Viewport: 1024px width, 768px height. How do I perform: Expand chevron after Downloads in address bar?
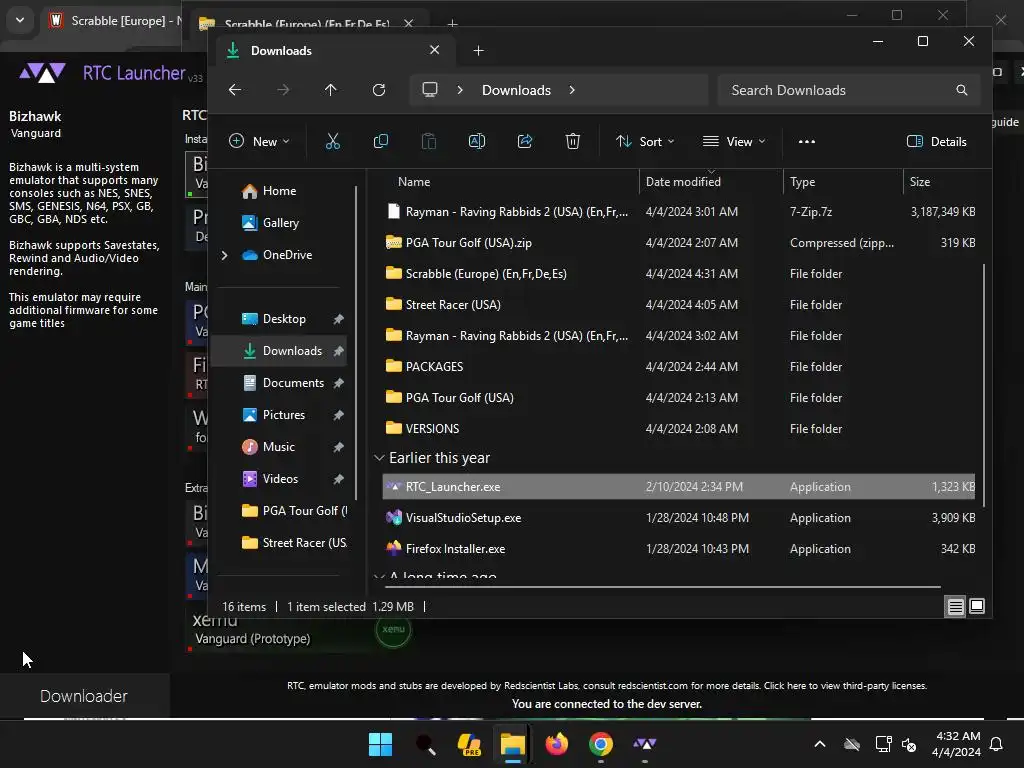(572, 90)
